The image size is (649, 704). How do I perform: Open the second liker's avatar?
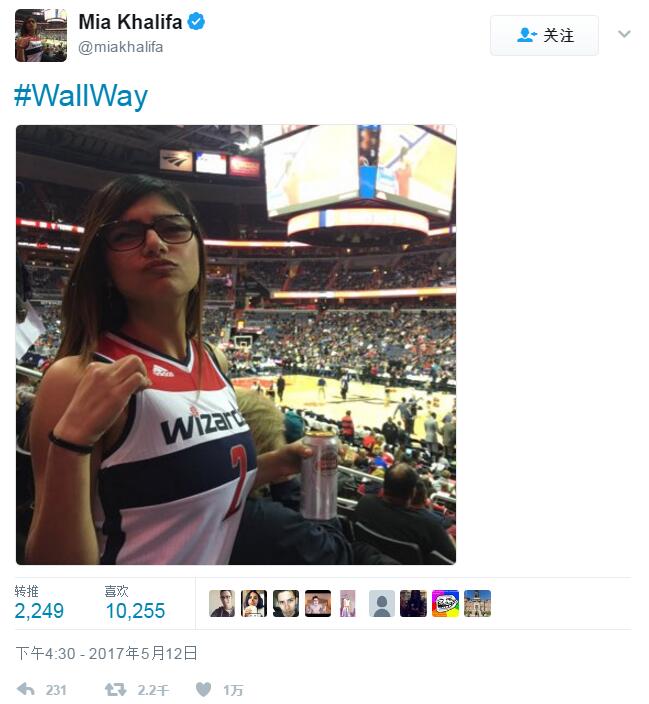254,603
